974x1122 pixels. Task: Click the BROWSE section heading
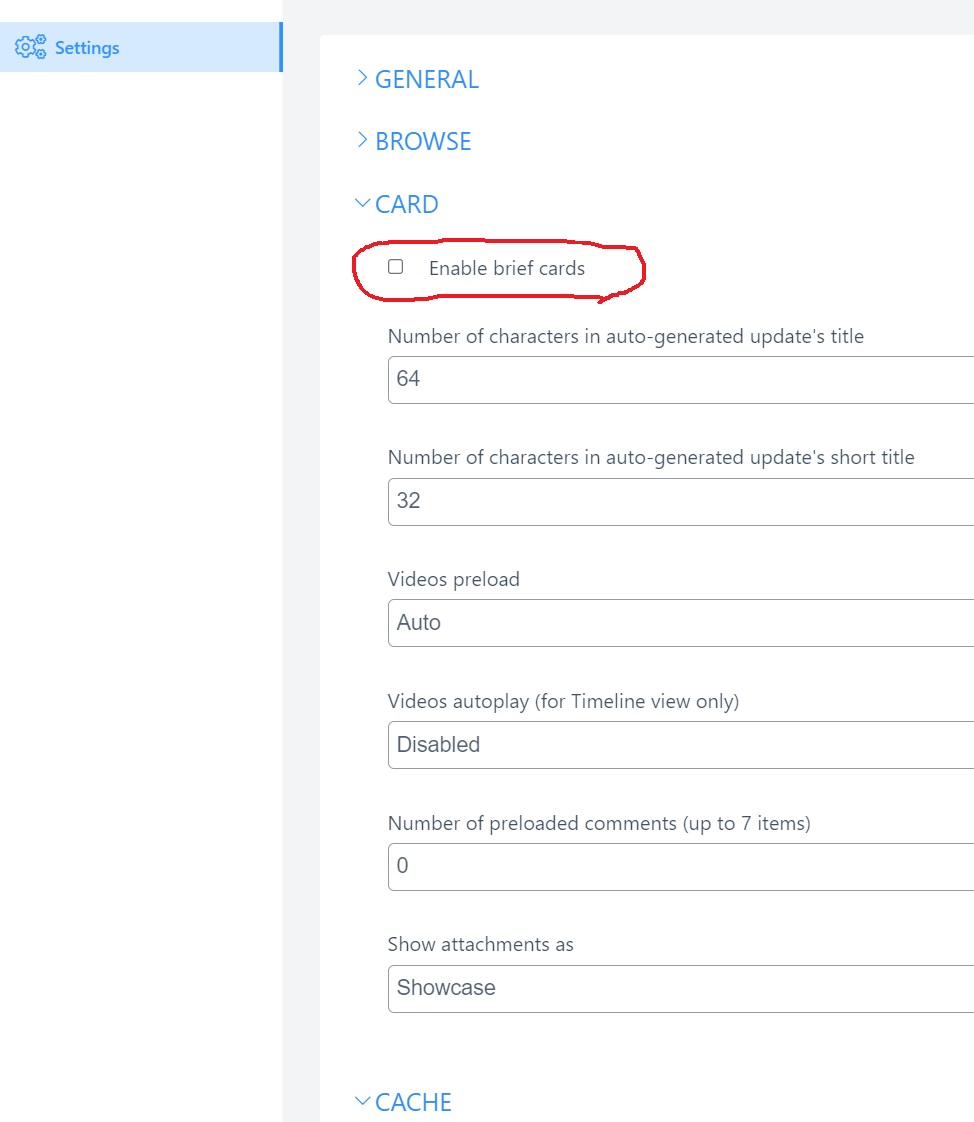pos(423,142)
